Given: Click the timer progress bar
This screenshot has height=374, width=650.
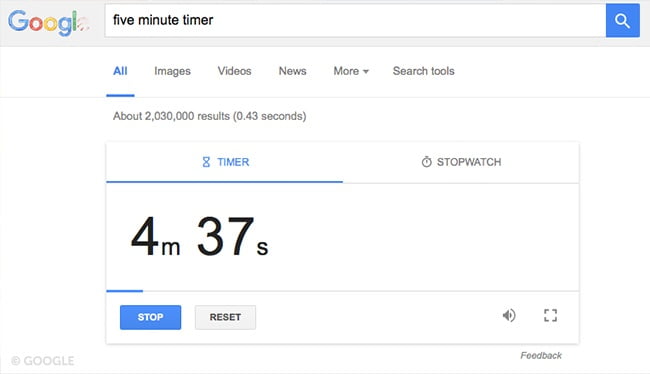Looking at the screenshot, I should coord(342,291).
